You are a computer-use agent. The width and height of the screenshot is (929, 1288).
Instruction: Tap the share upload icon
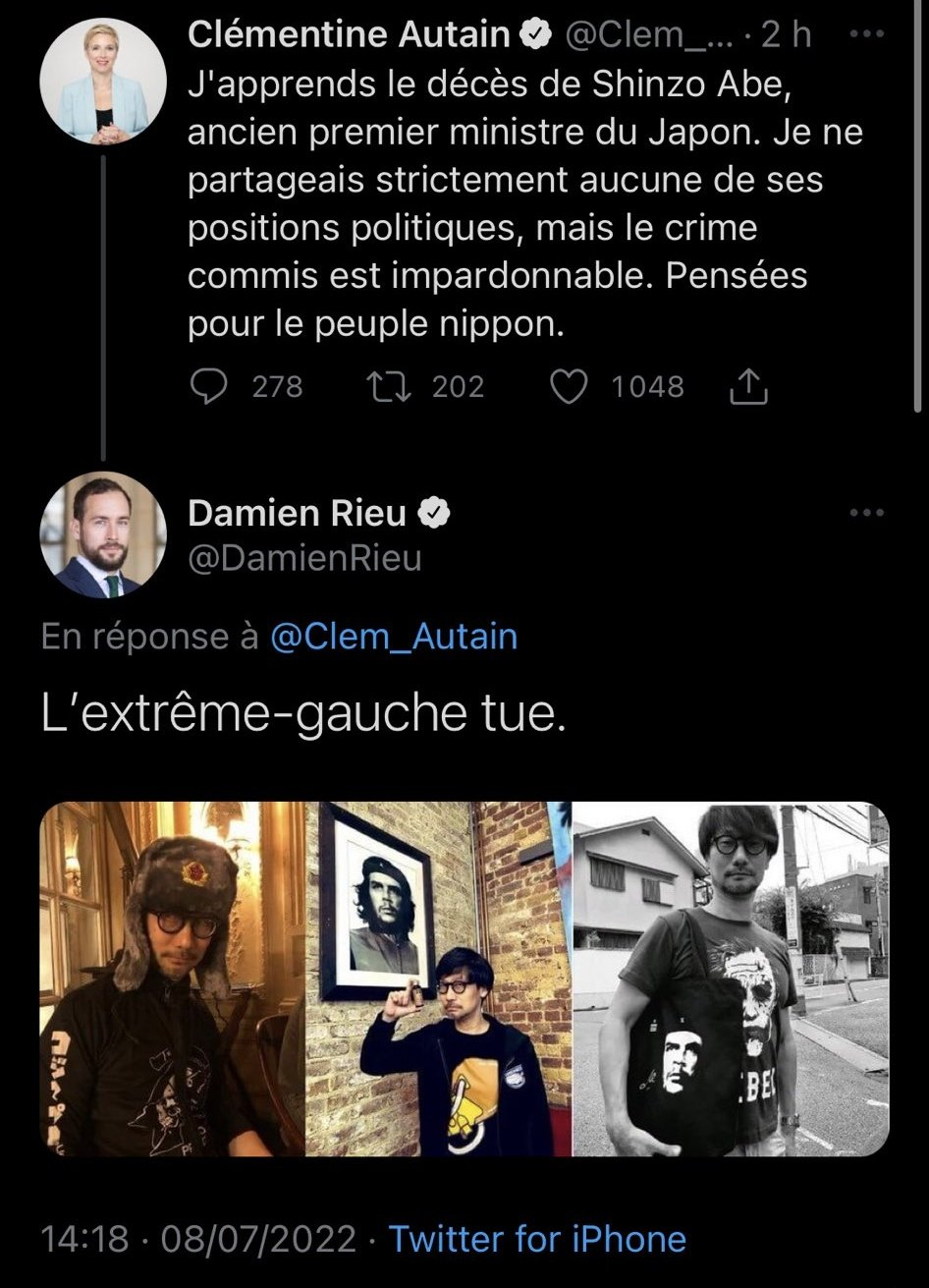click(x=747, y=387)
